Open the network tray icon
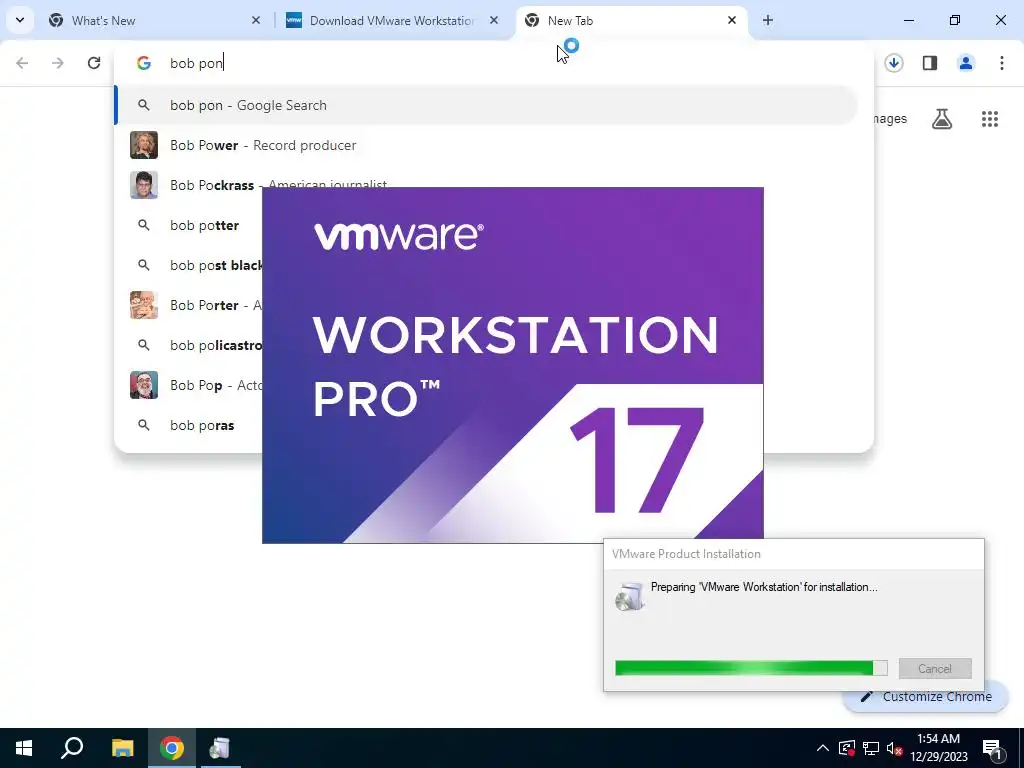The width and height of the screenshot is (1024, 768). click(871, 748)
